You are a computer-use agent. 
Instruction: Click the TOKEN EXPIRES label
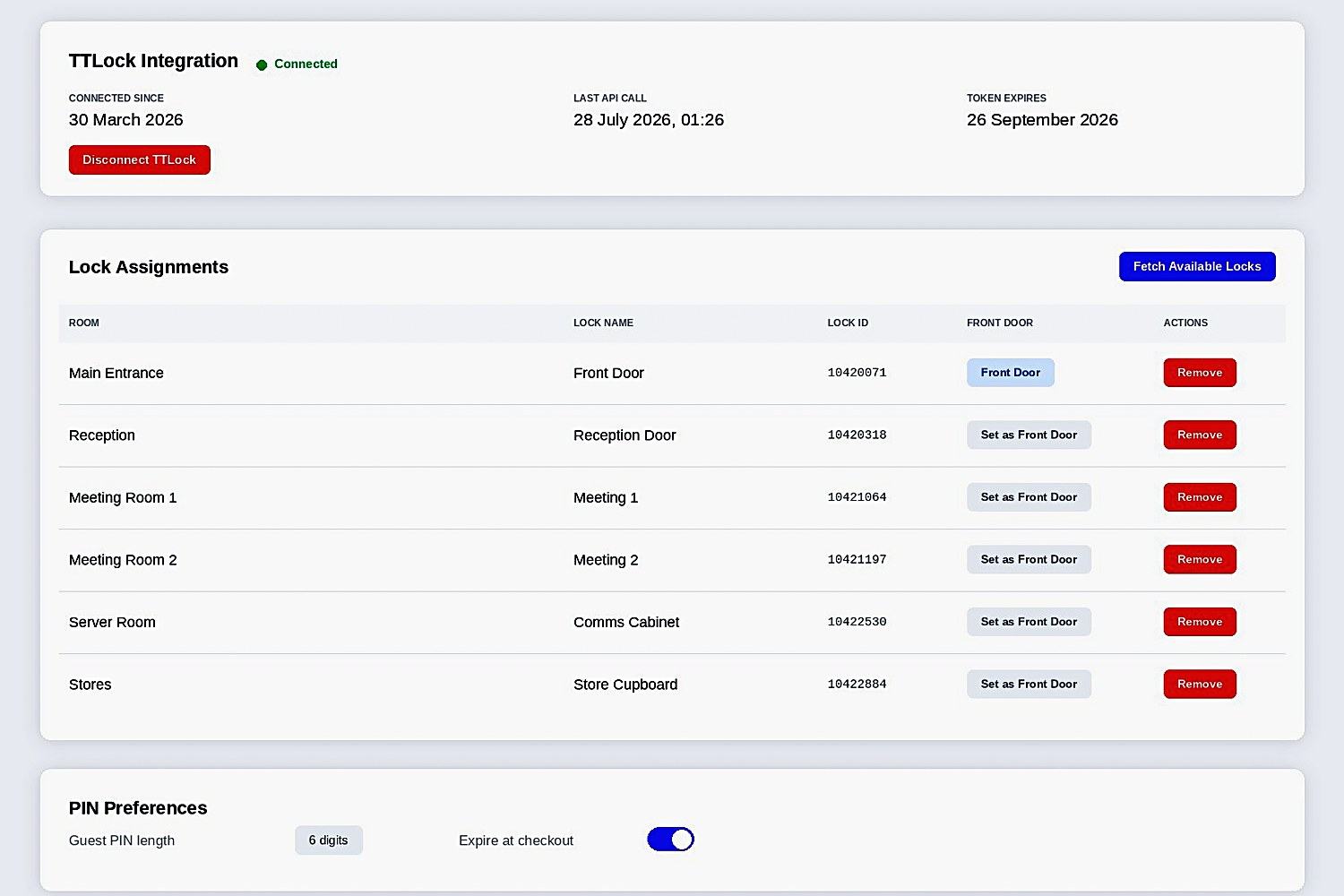click(1006, 98)
